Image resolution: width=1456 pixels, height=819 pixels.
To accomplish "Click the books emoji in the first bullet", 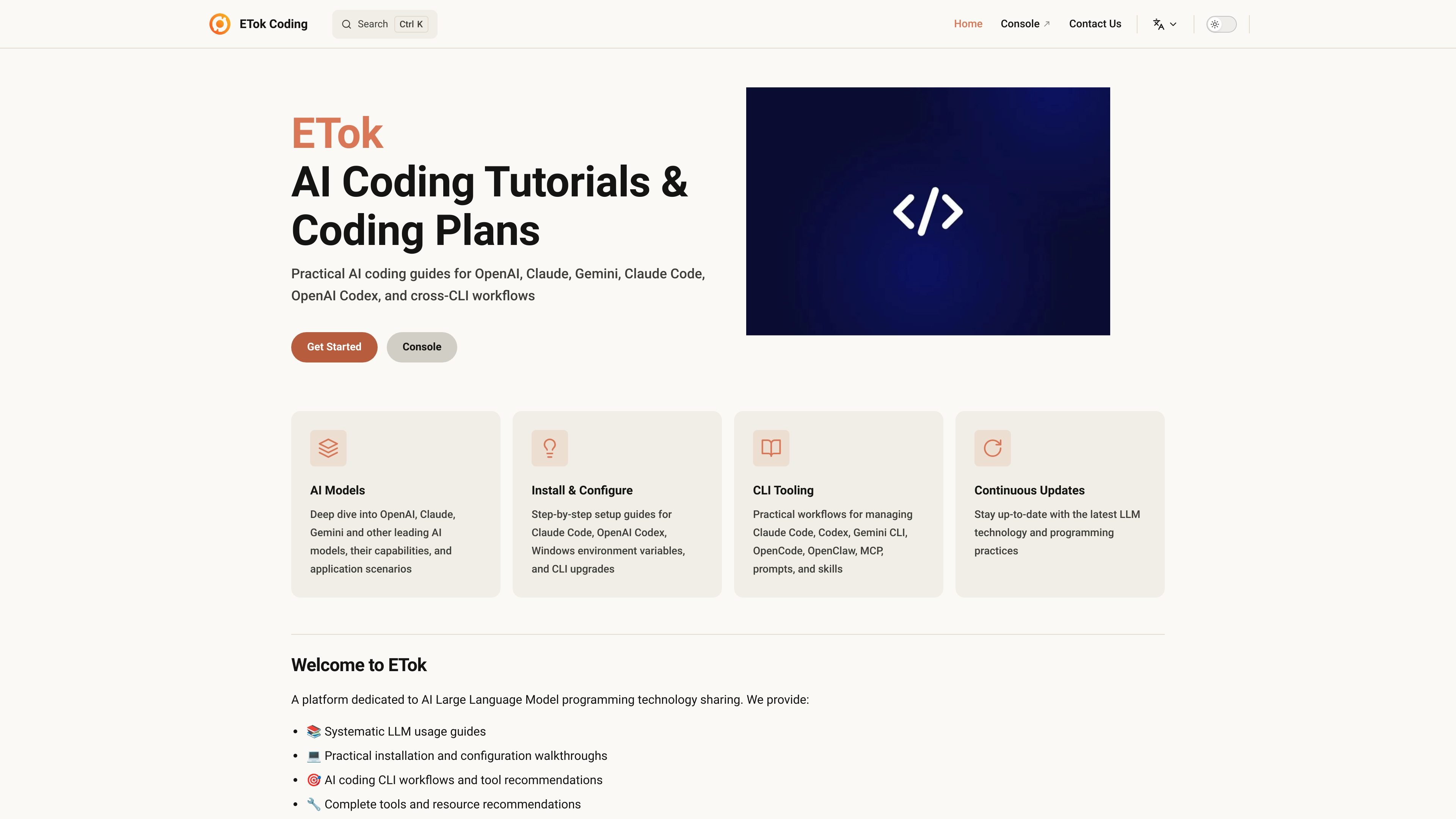I will [x=314, y=731].
